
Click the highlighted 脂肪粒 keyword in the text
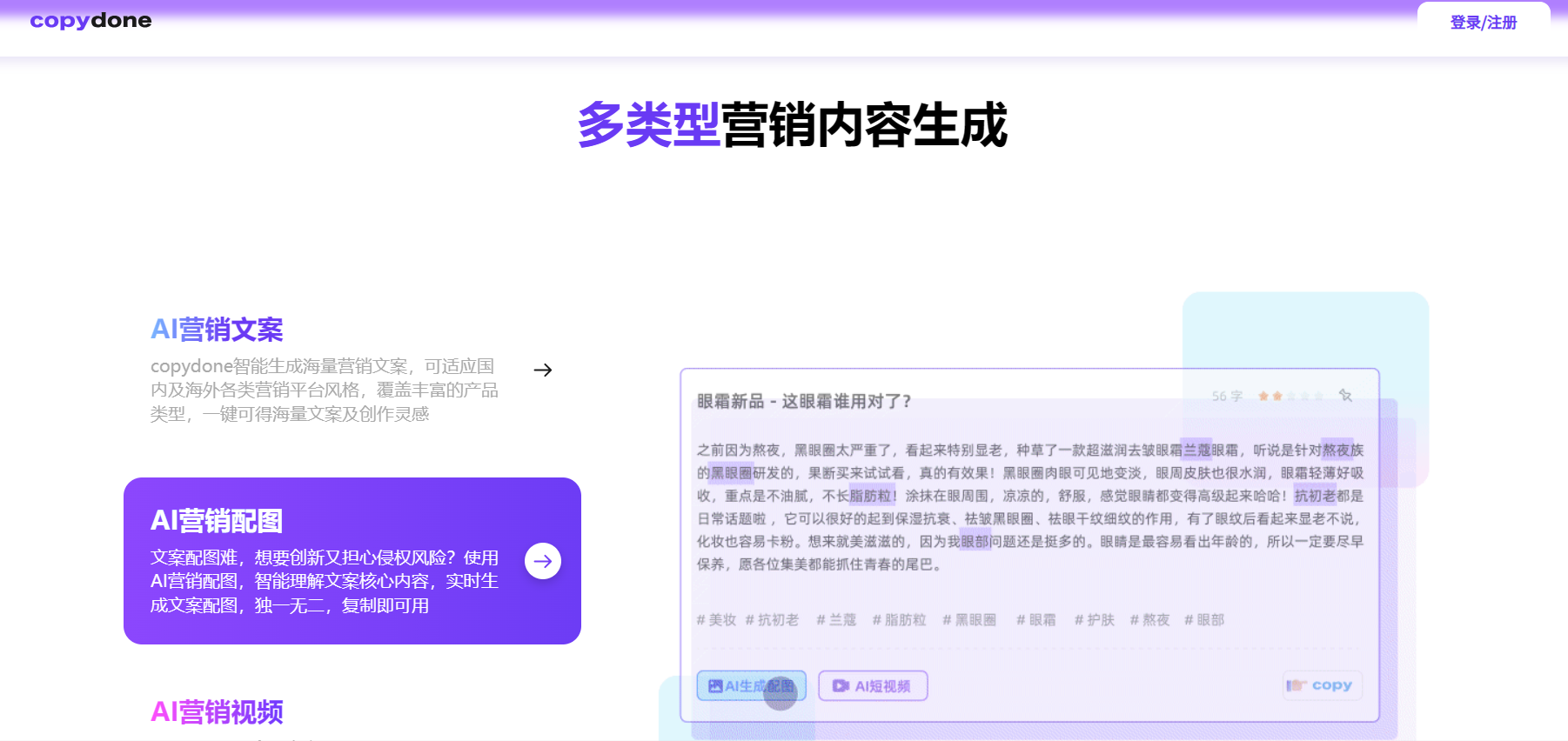click(870, 496)
